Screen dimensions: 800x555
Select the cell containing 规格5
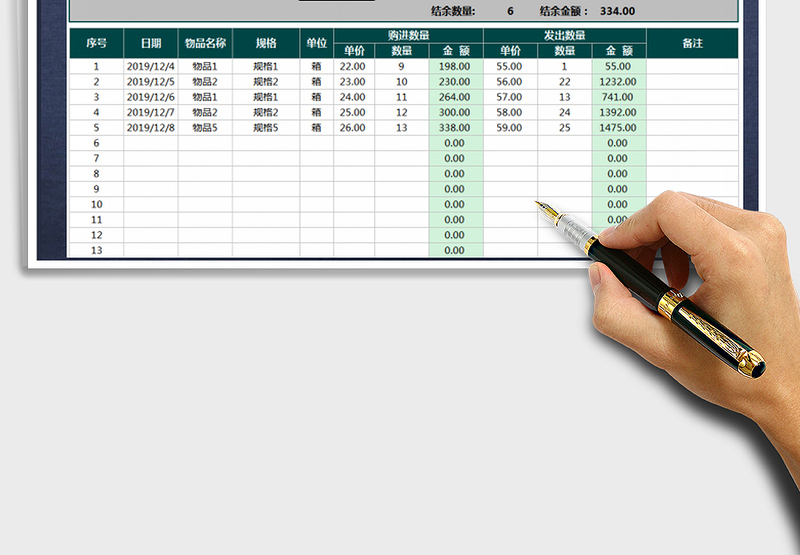click(266, 128)
